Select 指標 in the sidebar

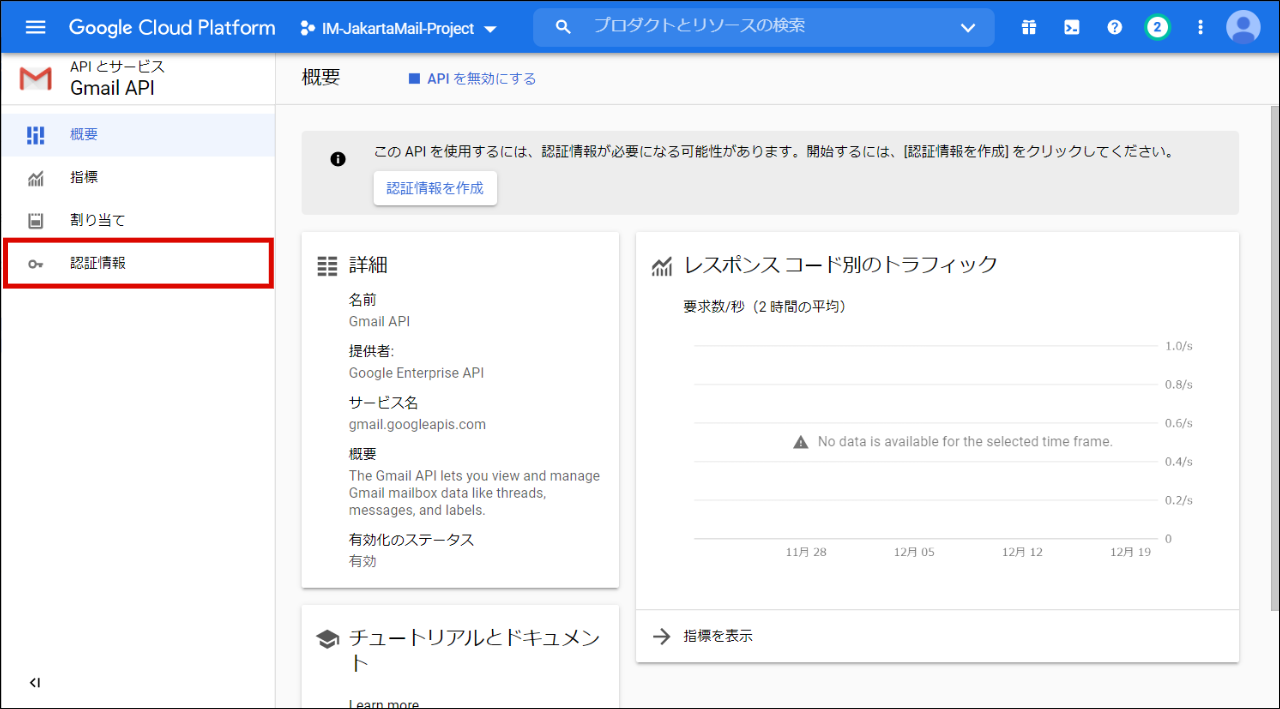pos(84,178)
